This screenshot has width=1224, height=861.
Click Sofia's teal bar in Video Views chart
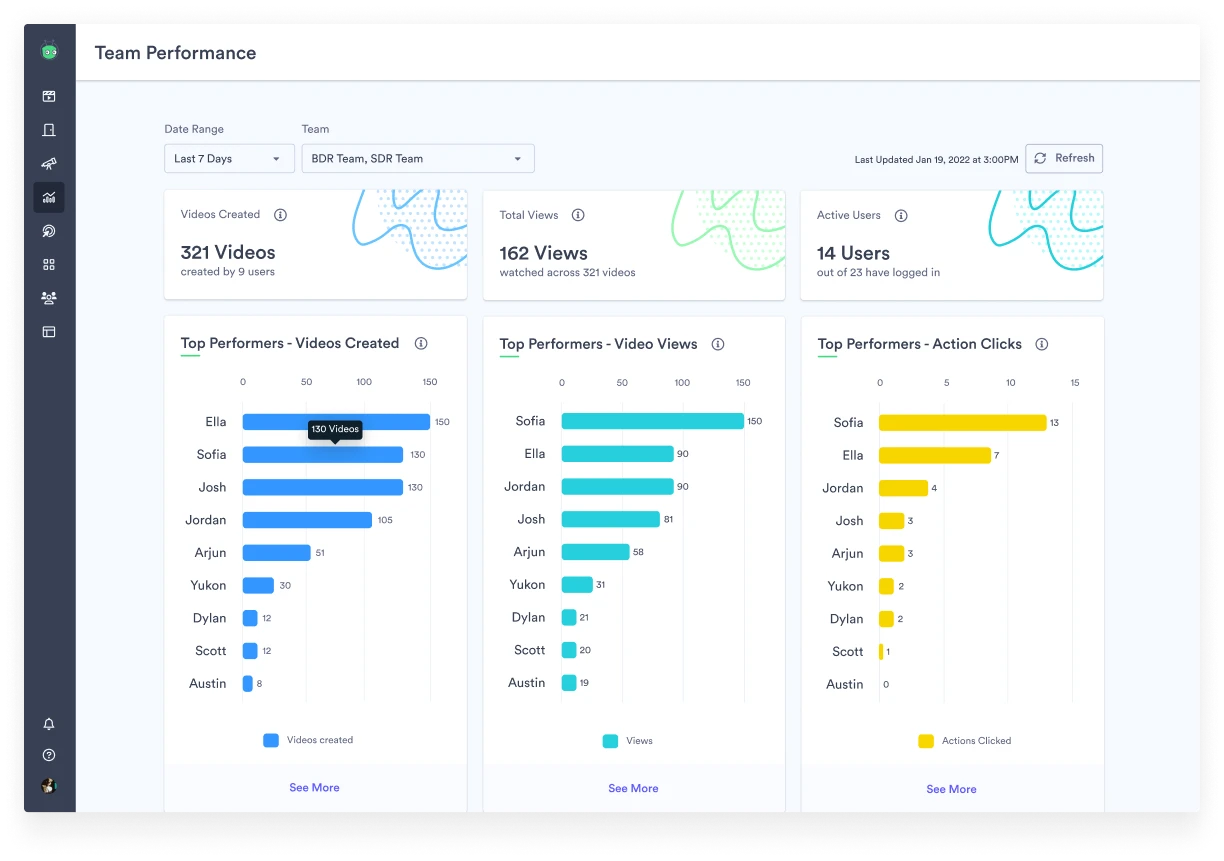[652, 421]
